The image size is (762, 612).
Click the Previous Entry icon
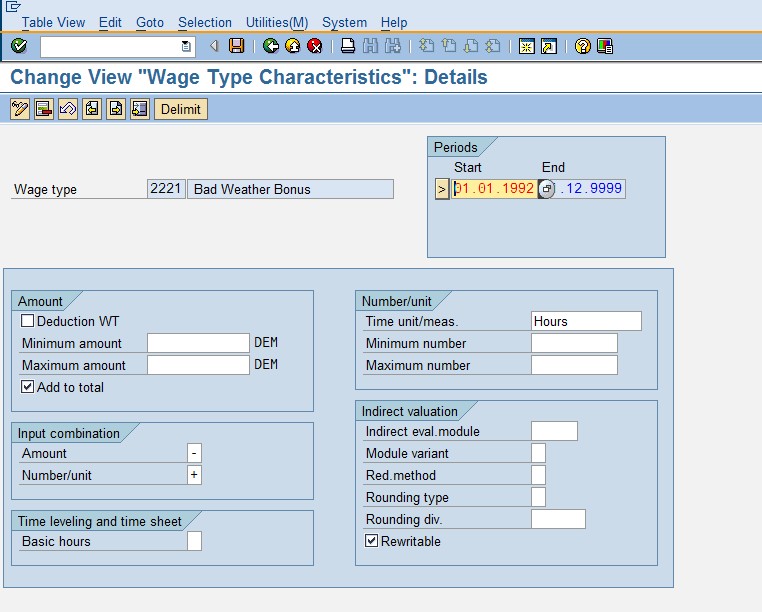(x=92, y=109)
